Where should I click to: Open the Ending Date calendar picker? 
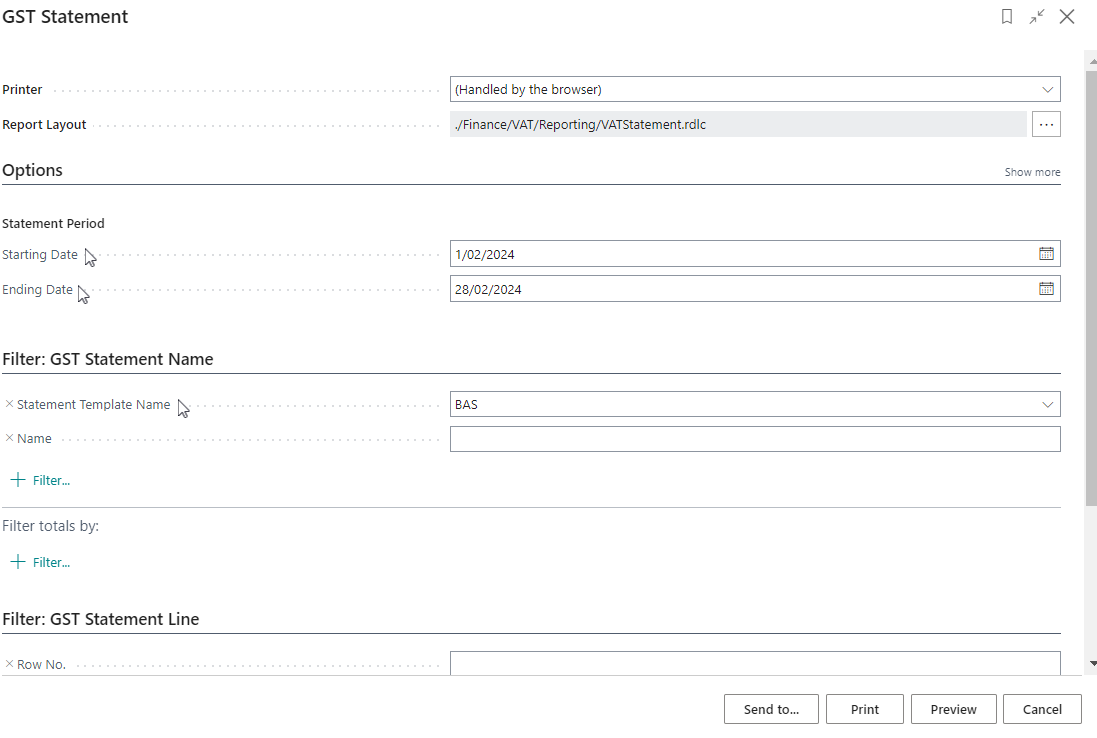(1046, 289)
